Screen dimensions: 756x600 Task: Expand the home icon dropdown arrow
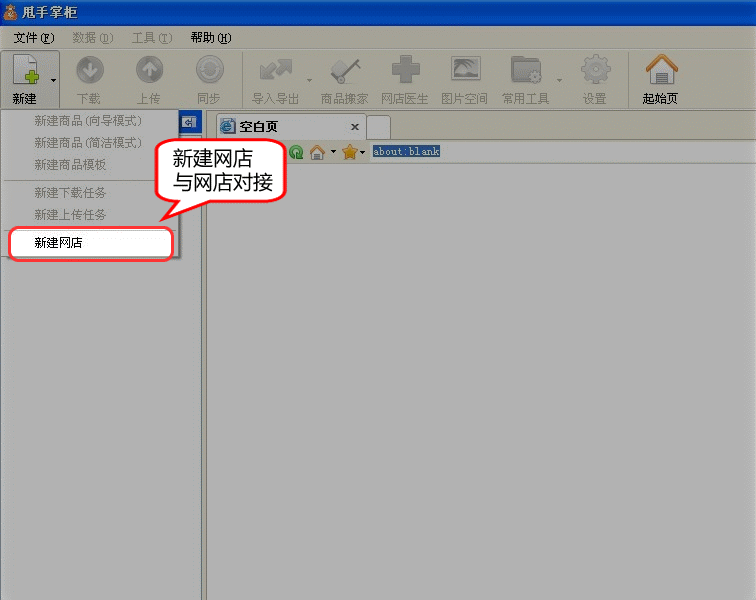coord(333,152)
